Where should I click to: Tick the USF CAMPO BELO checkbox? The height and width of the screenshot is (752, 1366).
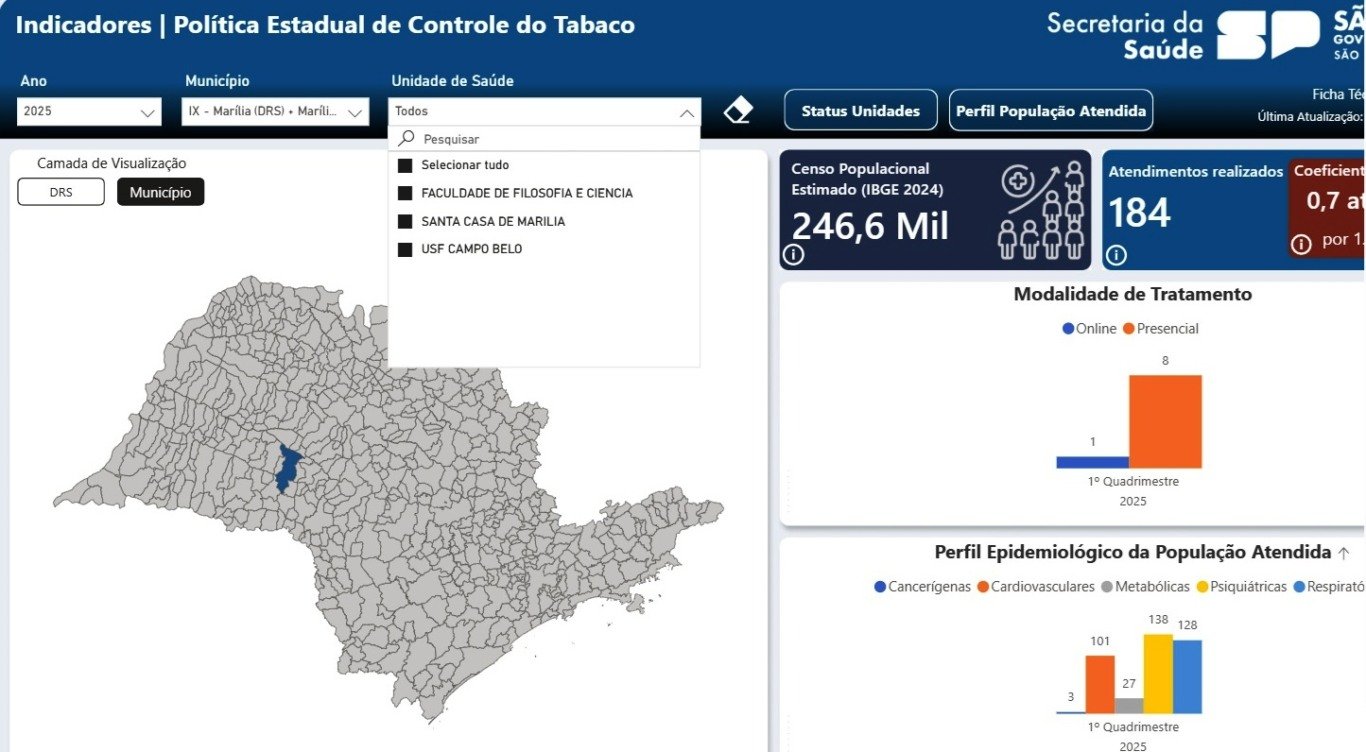(405, 249)
